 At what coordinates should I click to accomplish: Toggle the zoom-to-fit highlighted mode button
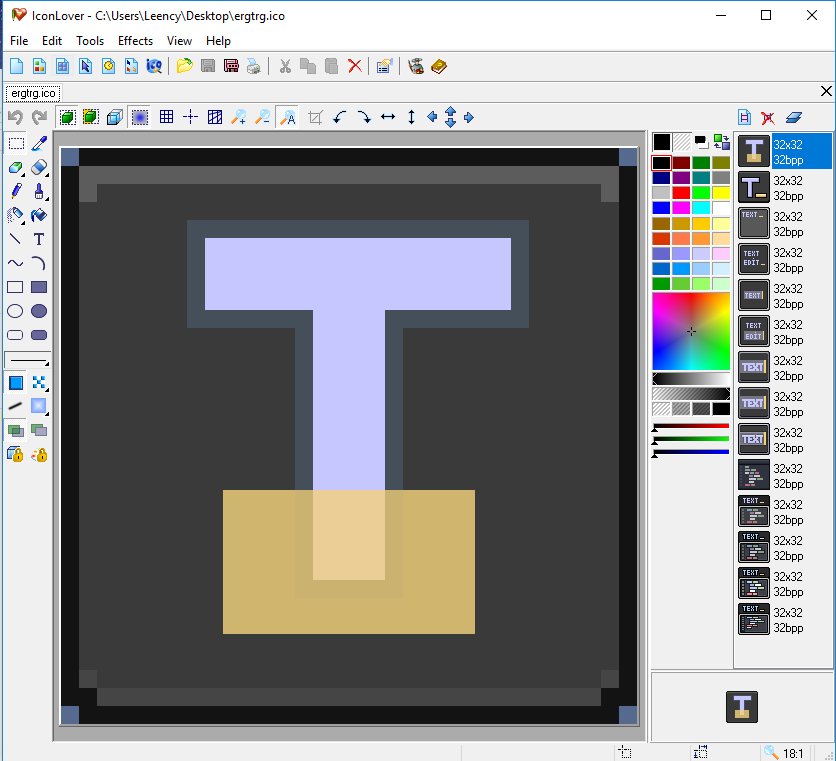coord(287,117)
